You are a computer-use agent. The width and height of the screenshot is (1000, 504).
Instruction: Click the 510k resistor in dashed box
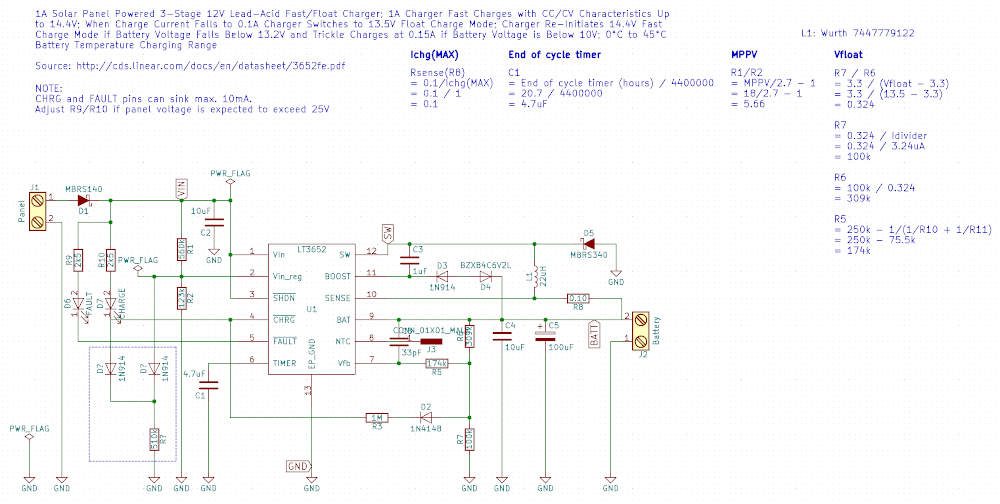pos(154,440)
